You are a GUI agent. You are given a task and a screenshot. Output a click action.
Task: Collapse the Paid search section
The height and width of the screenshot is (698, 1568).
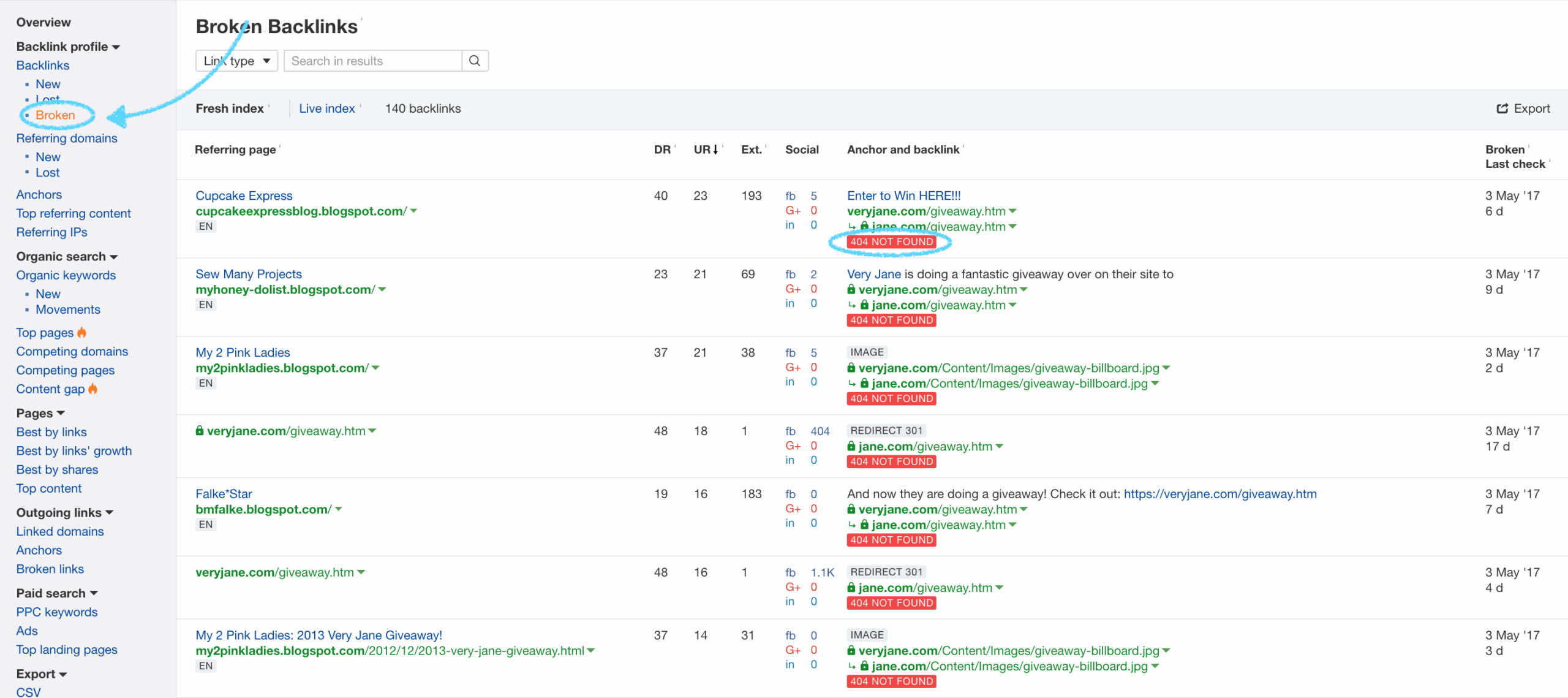tap(57, 593)
